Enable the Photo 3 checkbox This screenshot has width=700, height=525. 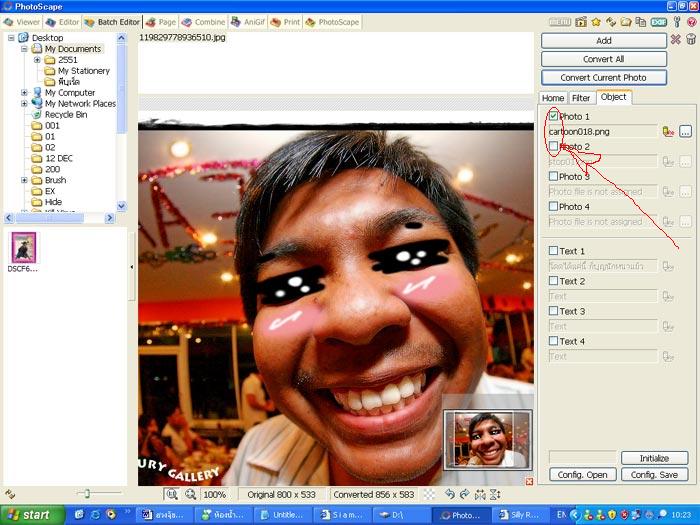(553, 176)
